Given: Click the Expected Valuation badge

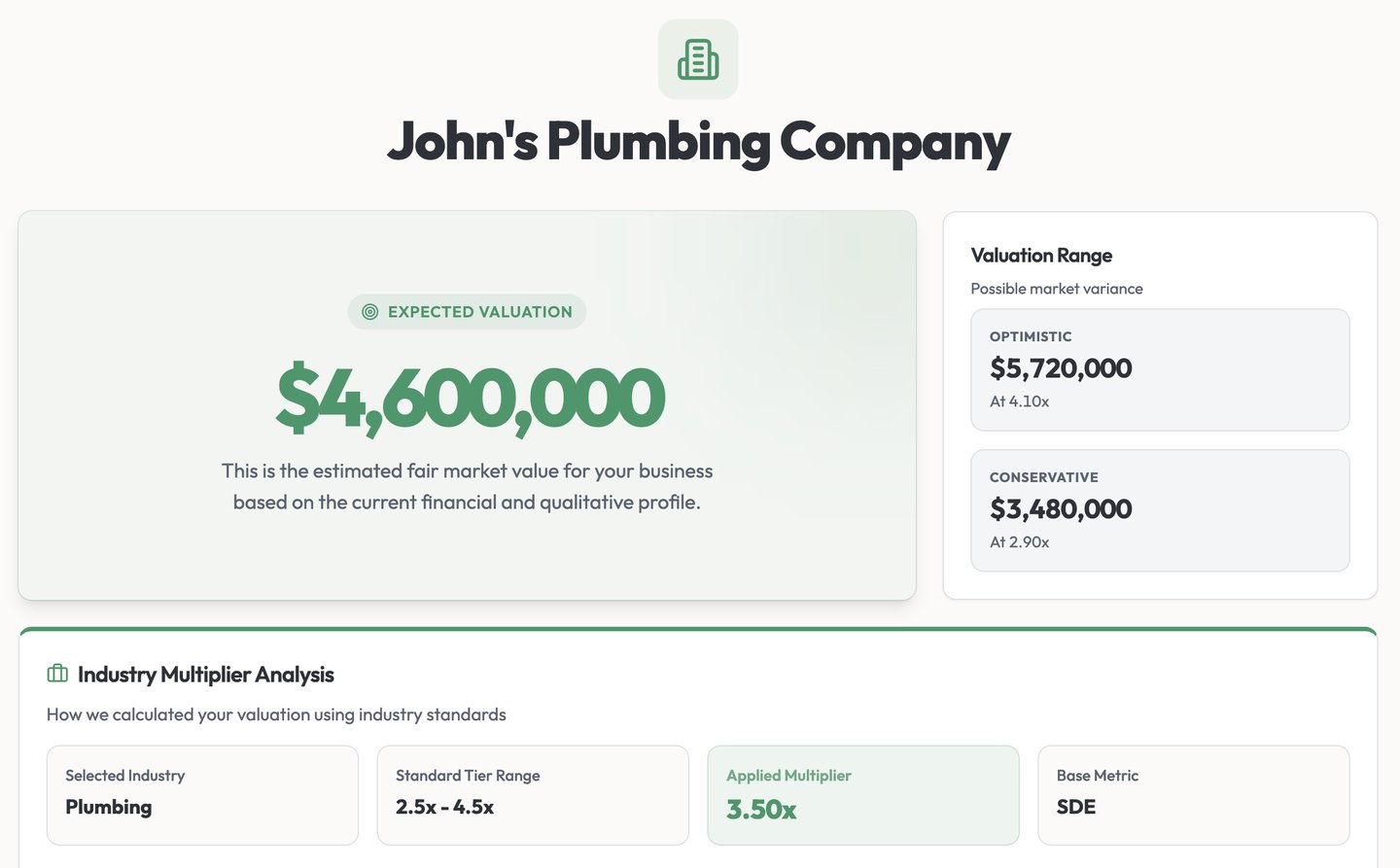Looking at the screenshot, I should [x=468, y=312].
